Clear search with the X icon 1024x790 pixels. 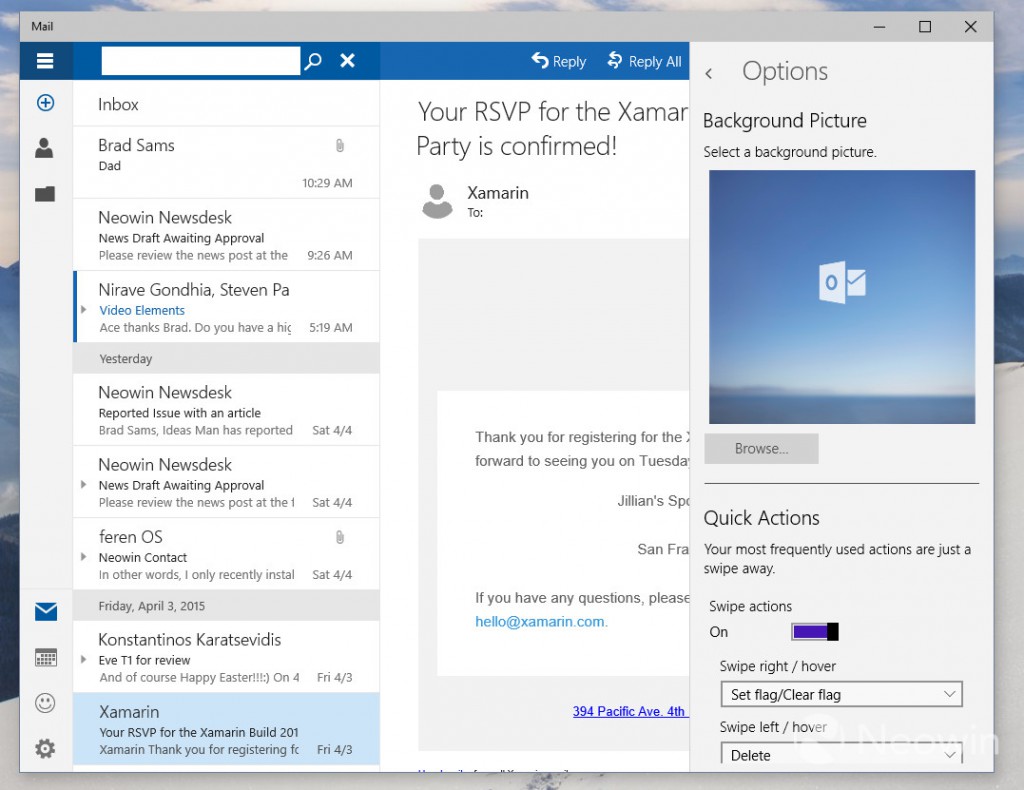[x=347, y=61]
